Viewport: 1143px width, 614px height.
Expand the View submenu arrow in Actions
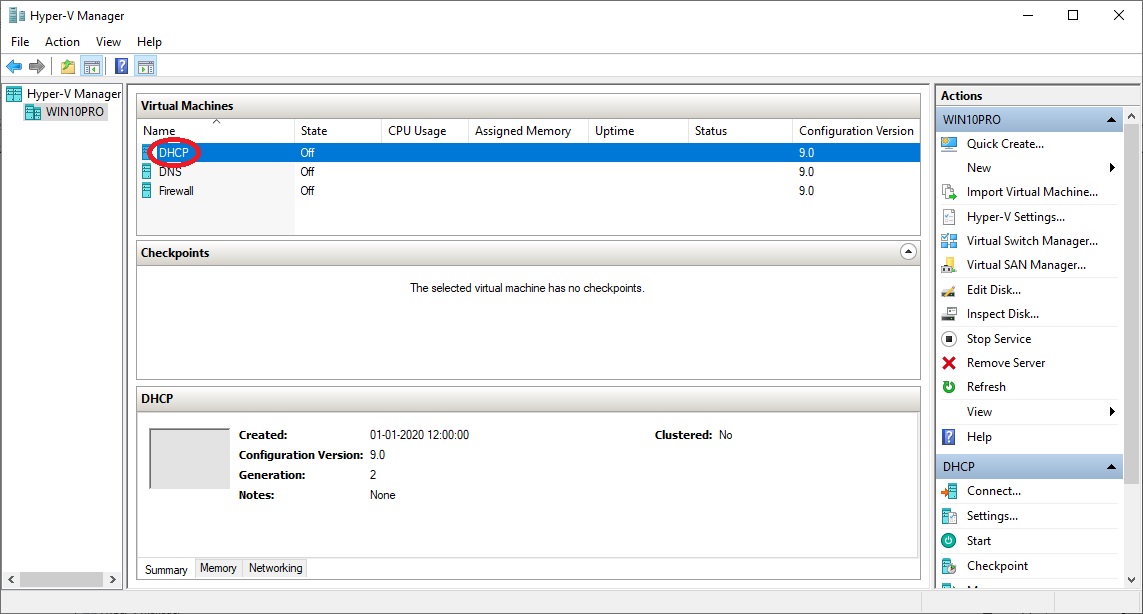1112,411
